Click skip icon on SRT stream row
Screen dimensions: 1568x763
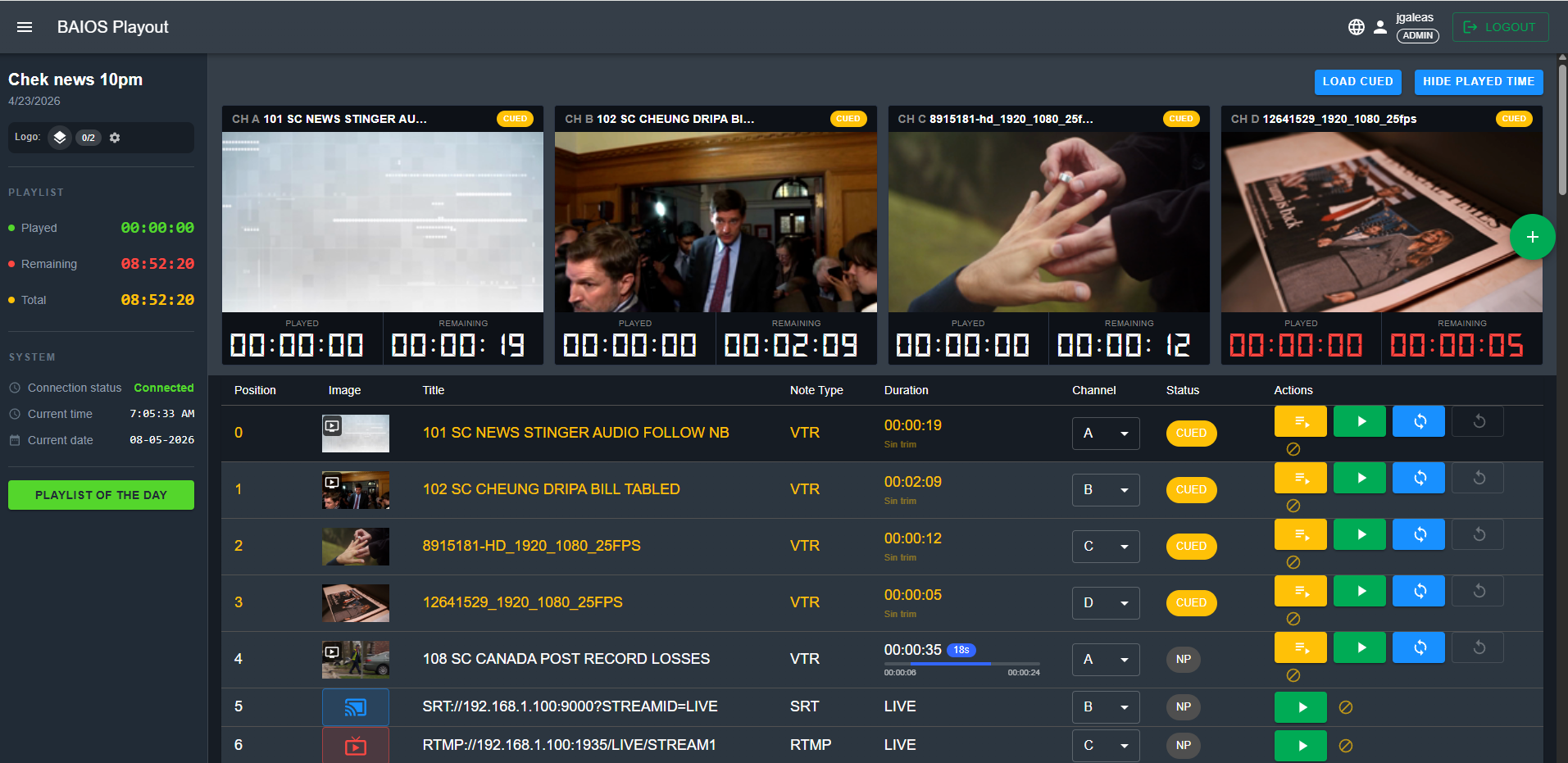(1346, 707)
